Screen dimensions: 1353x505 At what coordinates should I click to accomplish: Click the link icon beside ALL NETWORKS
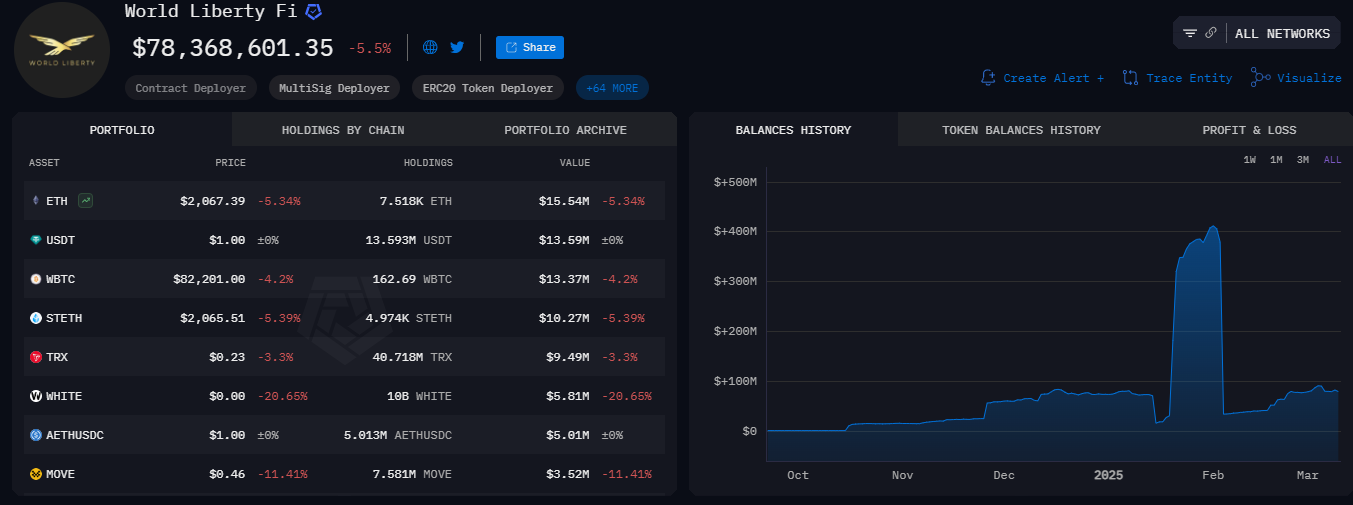click(x=1211, y=33)
